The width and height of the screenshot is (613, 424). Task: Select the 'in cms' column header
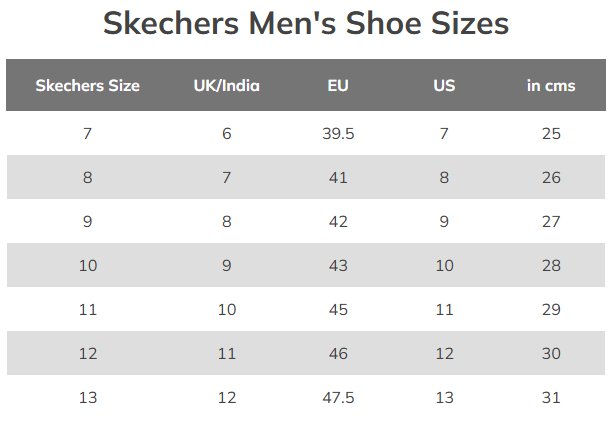click(x=551, y=85)
